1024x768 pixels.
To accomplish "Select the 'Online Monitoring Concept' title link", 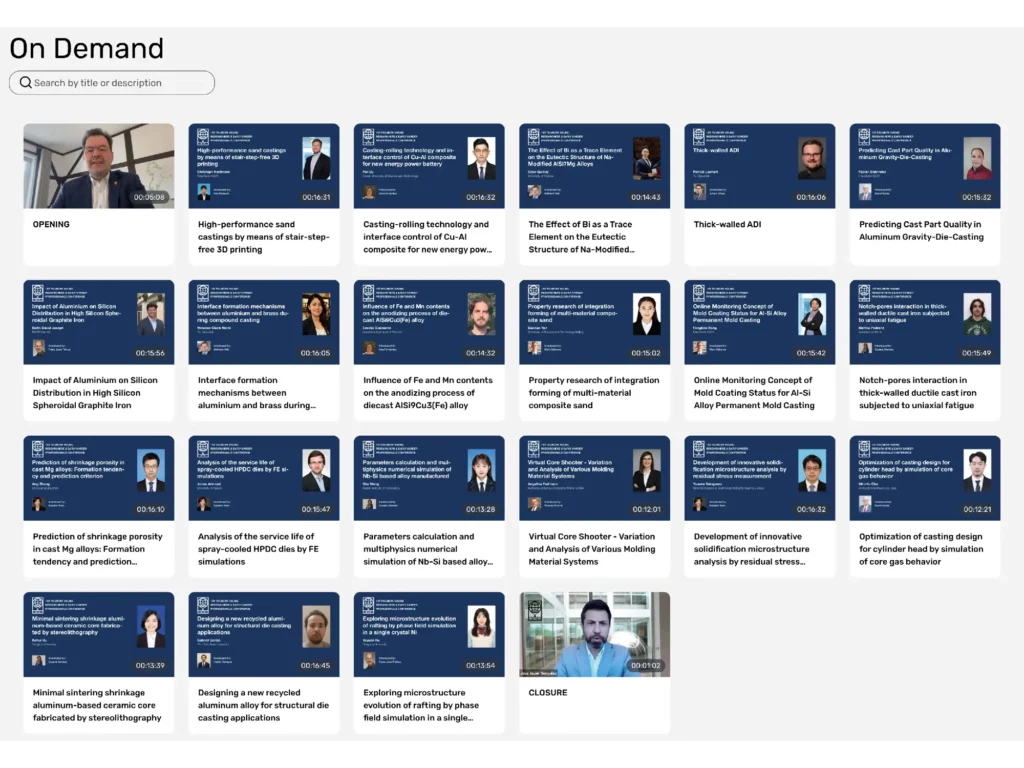I will [x=754, y=393].
